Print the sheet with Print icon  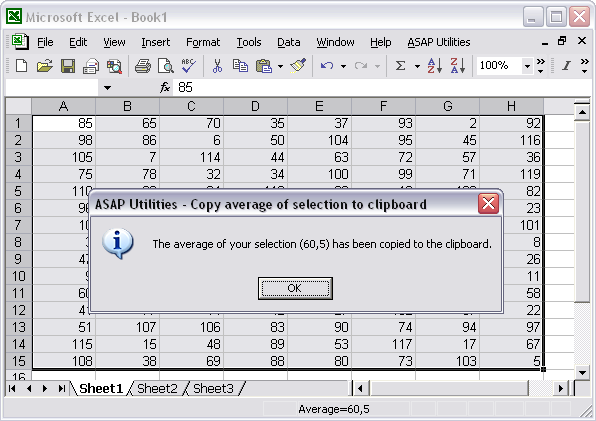pos(143,66)
